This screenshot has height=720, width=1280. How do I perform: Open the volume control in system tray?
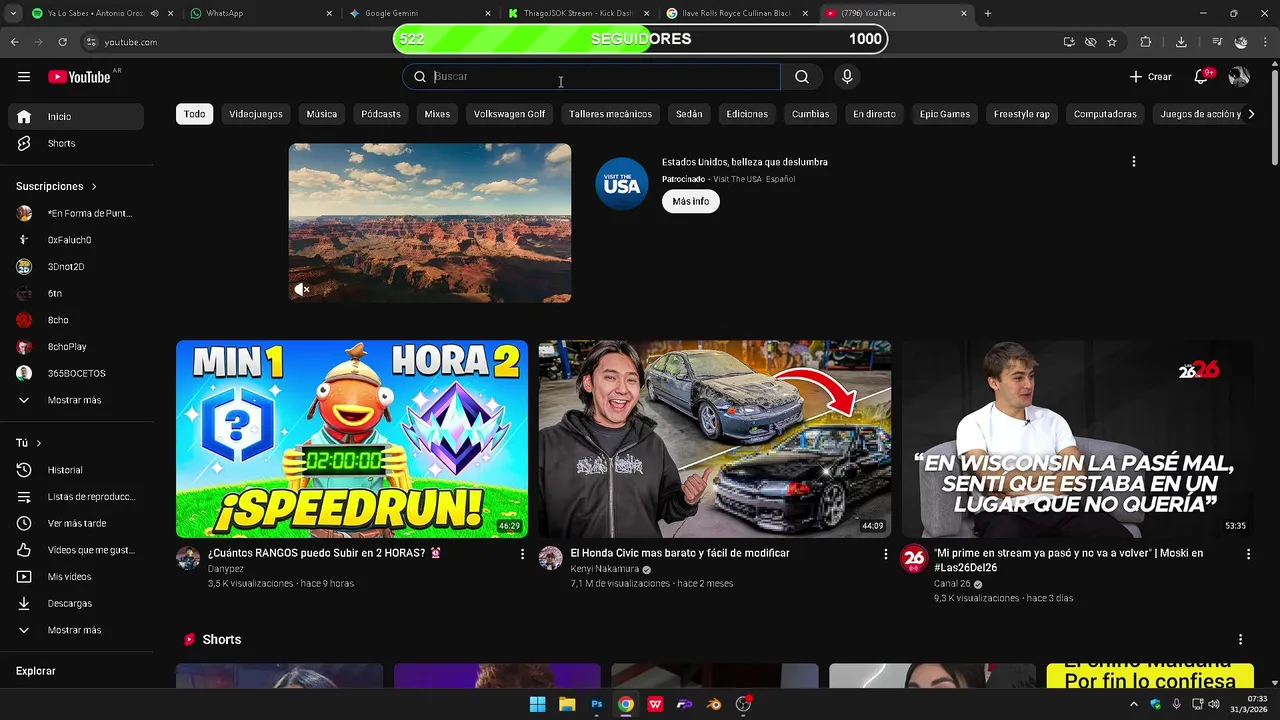[1213, 704]
